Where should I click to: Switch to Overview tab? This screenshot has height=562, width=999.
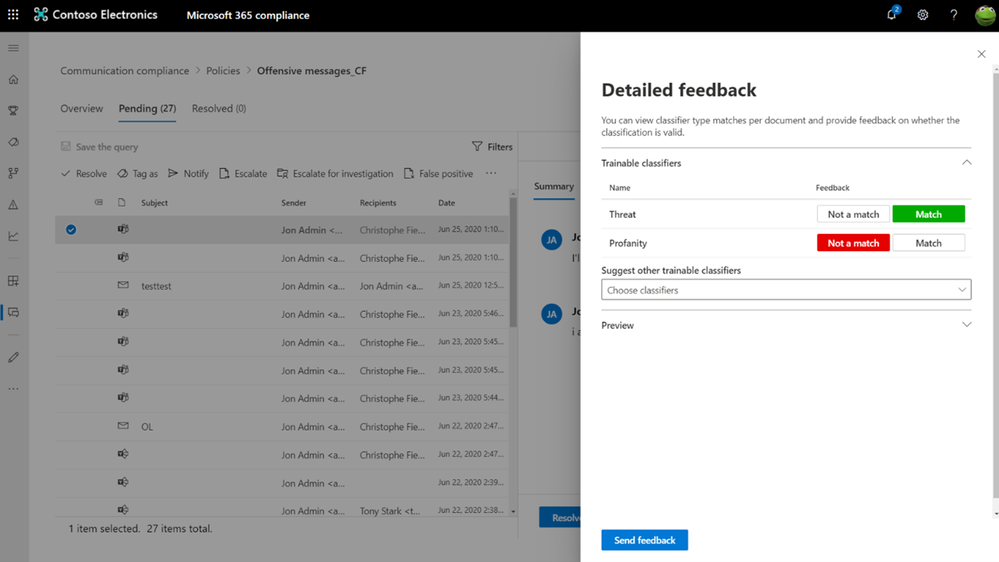[82, 108]
